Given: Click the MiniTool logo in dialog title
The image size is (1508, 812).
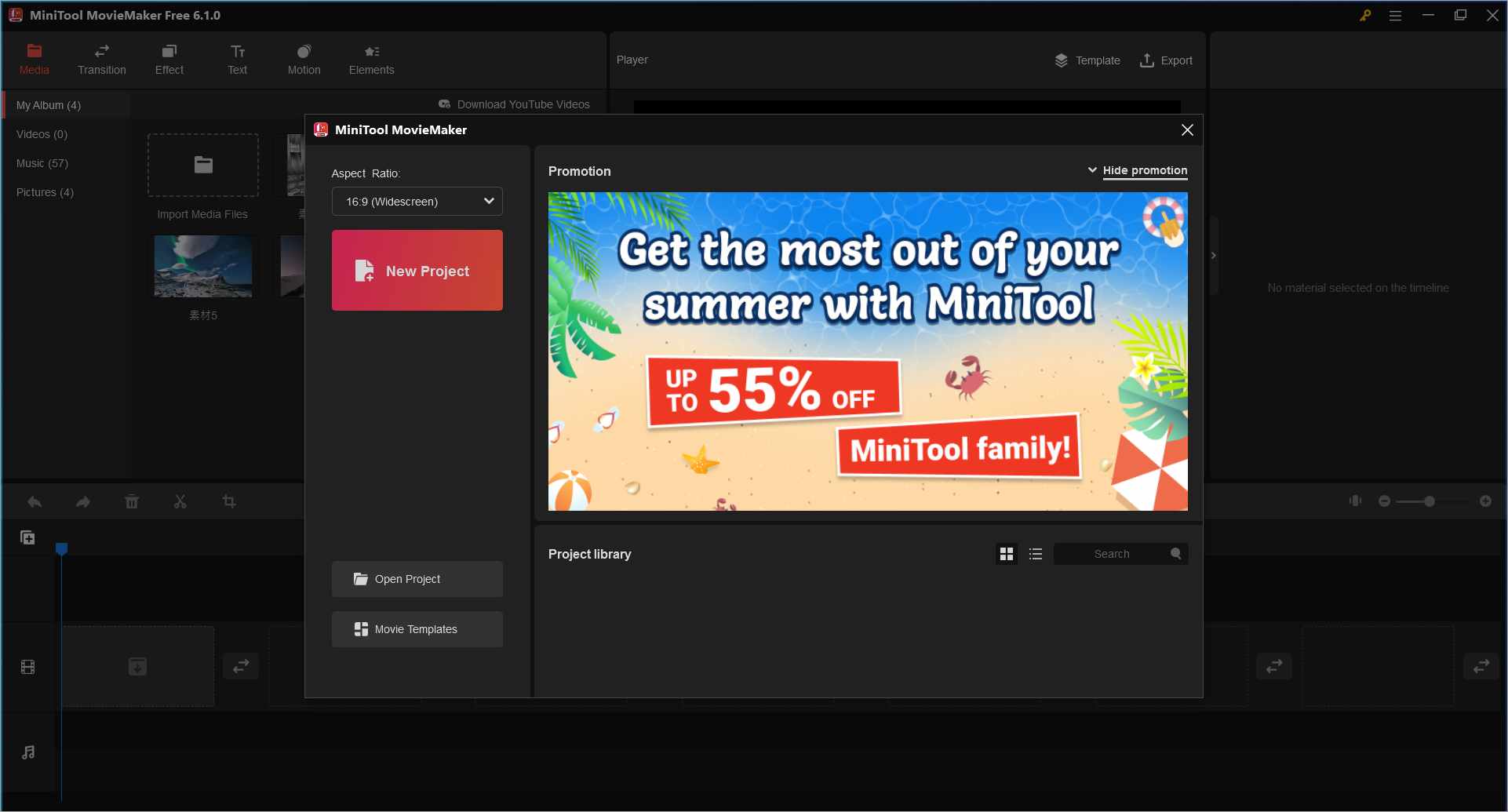Looking at the screenshot, I should click(x=321, y=129).
